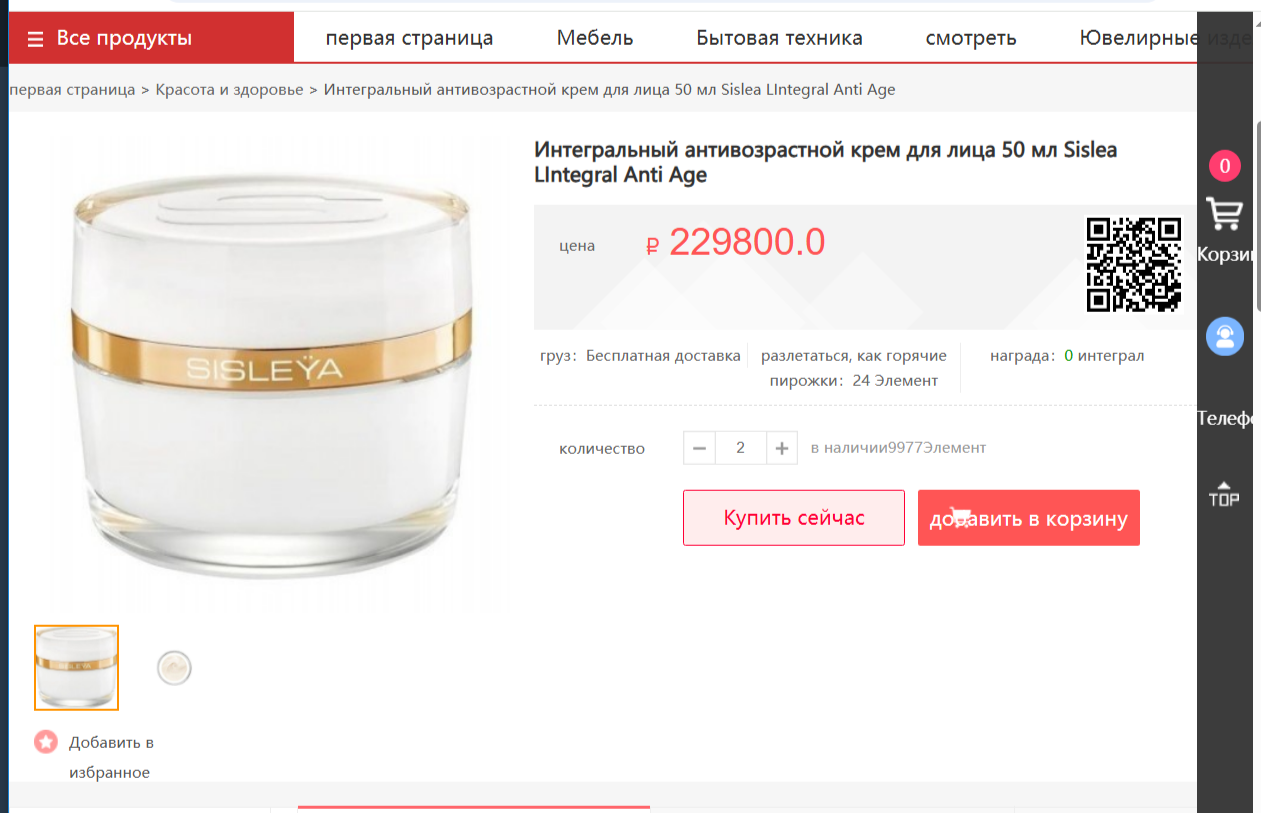Screen dimensions: 1261x813
Task: Open the shopping cart icon in sidebar
Action: (1224, 214)
